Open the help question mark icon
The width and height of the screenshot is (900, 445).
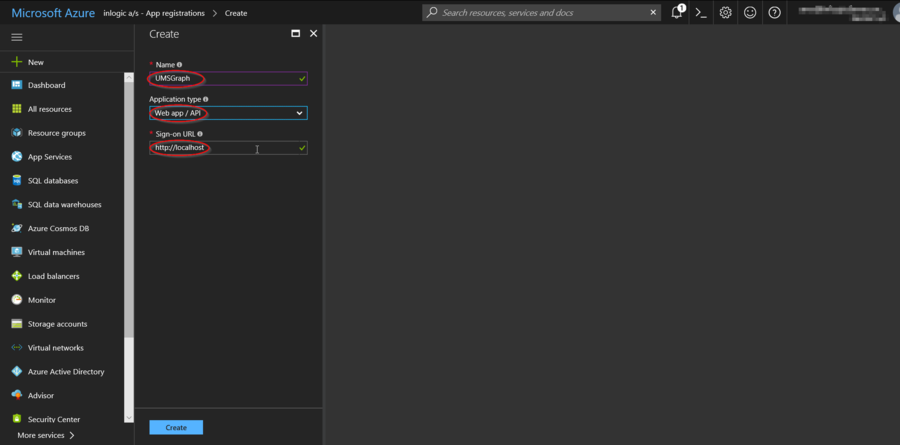click(x=774, y=13)
